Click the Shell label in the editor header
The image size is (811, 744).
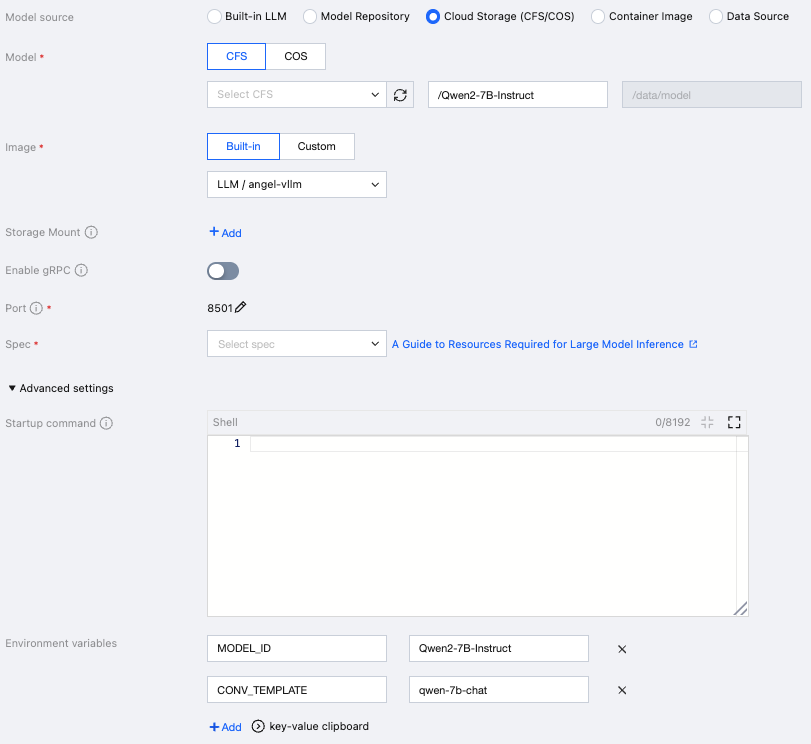pyautogui.click(x=225, y=422)
